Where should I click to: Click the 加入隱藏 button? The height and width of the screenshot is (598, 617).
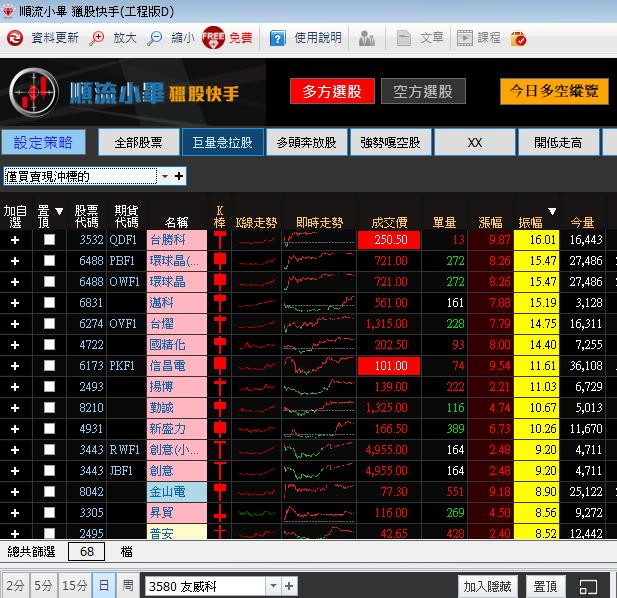[x=488, y=587]
